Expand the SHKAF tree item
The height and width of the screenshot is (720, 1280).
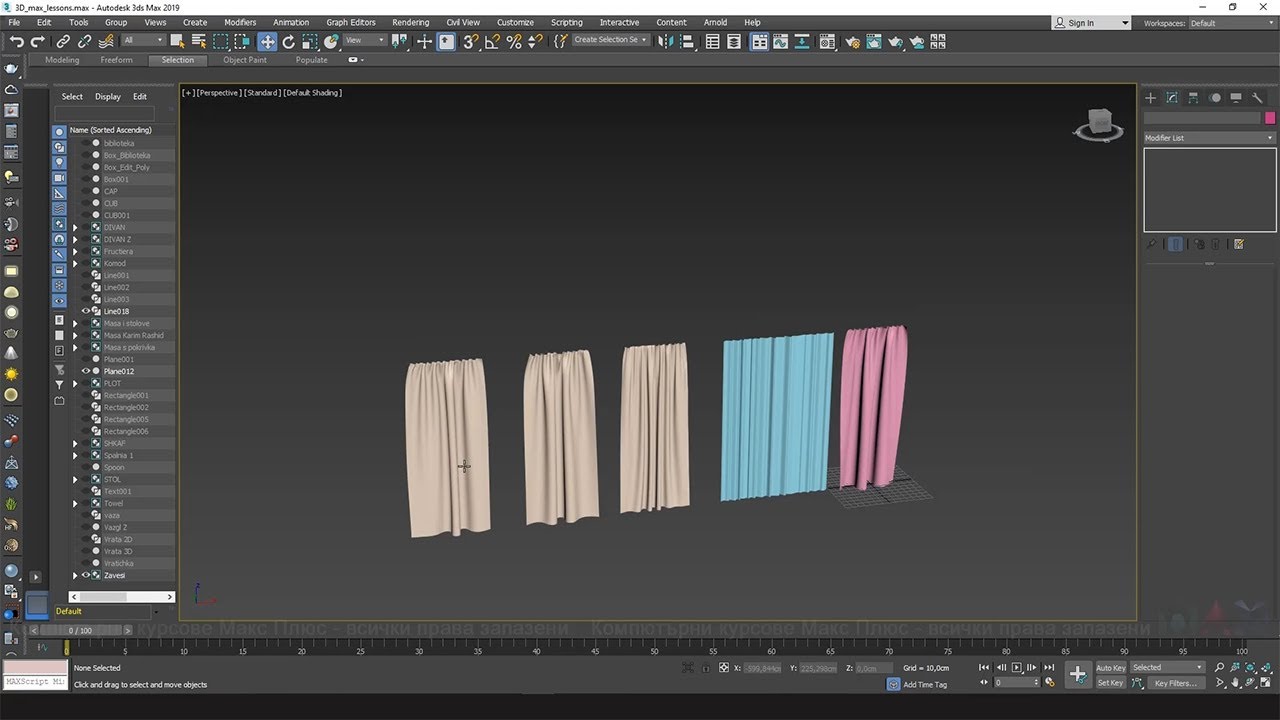pos(74,443)
